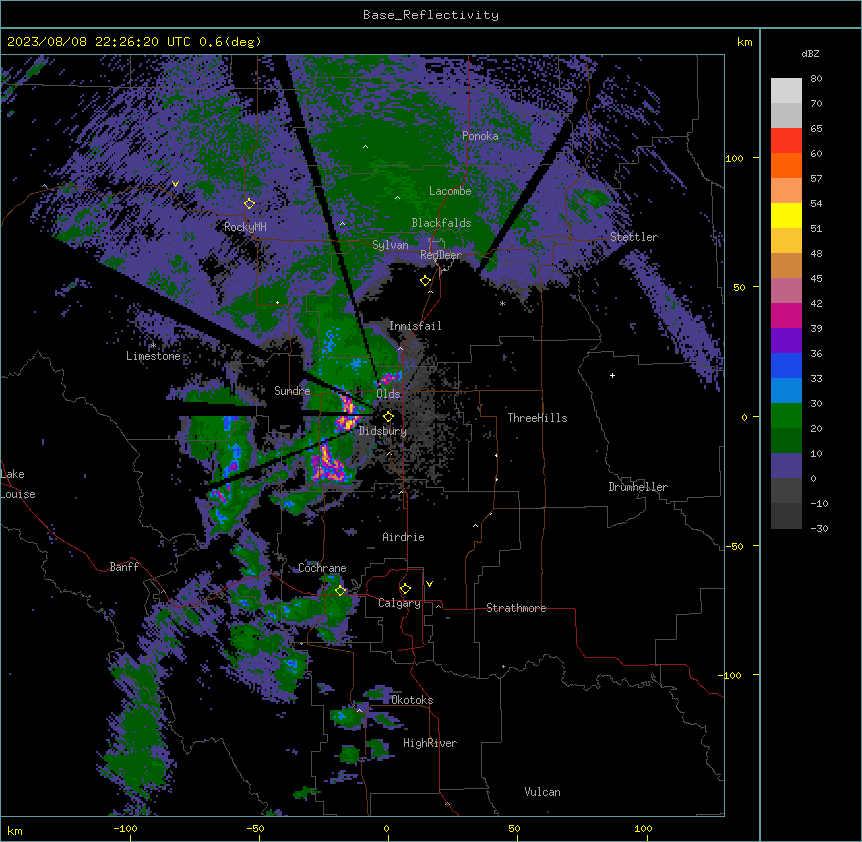Click the km label at top right
Viewport: 862px width, 842px height.
[x=744, y=42]
